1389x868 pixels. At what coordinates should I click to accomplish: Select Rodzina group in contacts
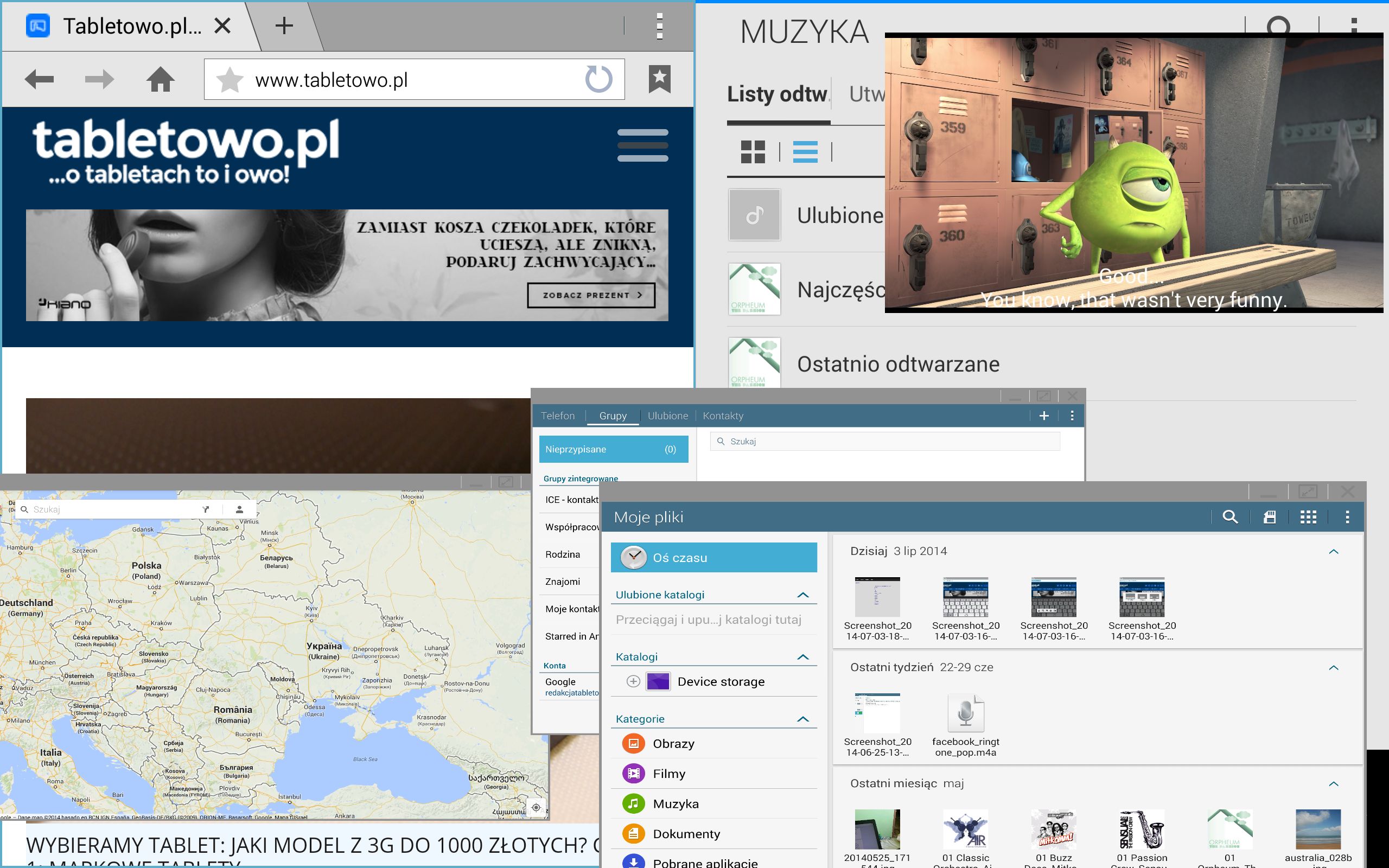(x=569, y=554)
